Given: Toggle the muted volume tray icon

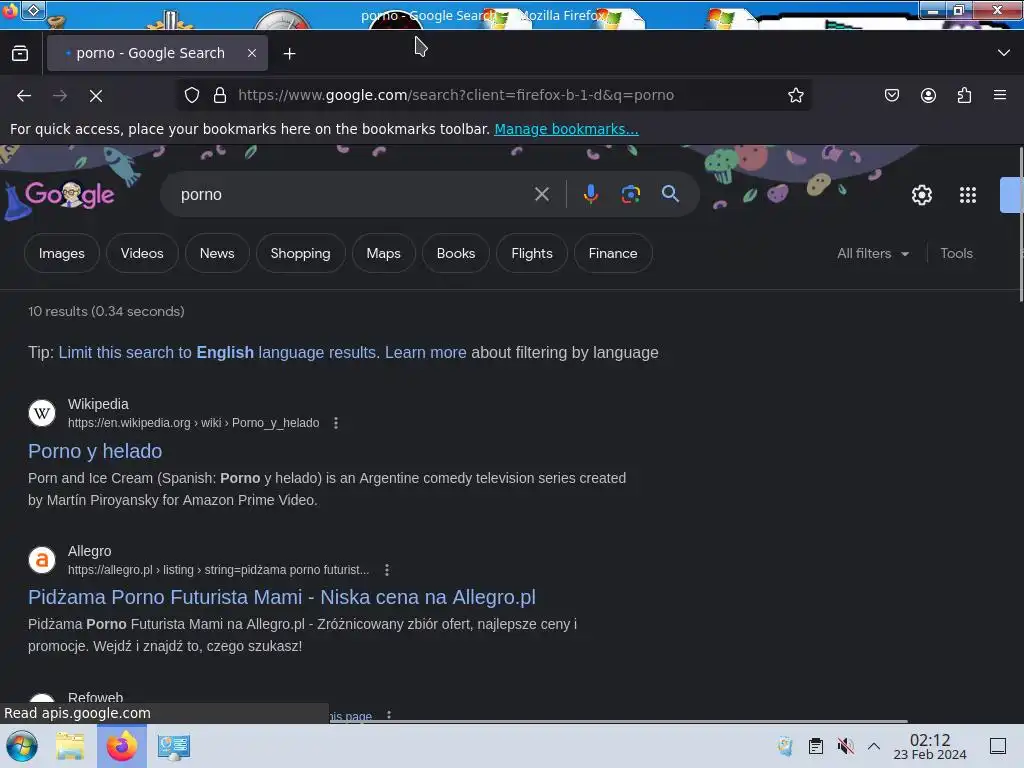Looking at the screenshot, I should coord(845,746).
